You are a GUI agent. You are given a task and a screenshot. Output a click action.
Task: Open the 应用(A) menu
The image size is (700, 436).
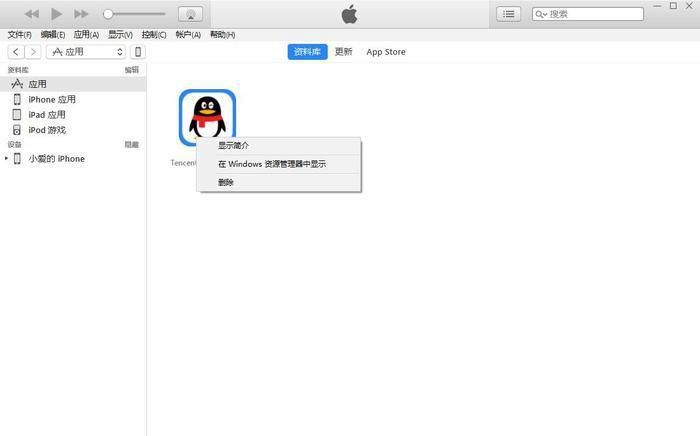pyautogui.click(x=86, y=34)
